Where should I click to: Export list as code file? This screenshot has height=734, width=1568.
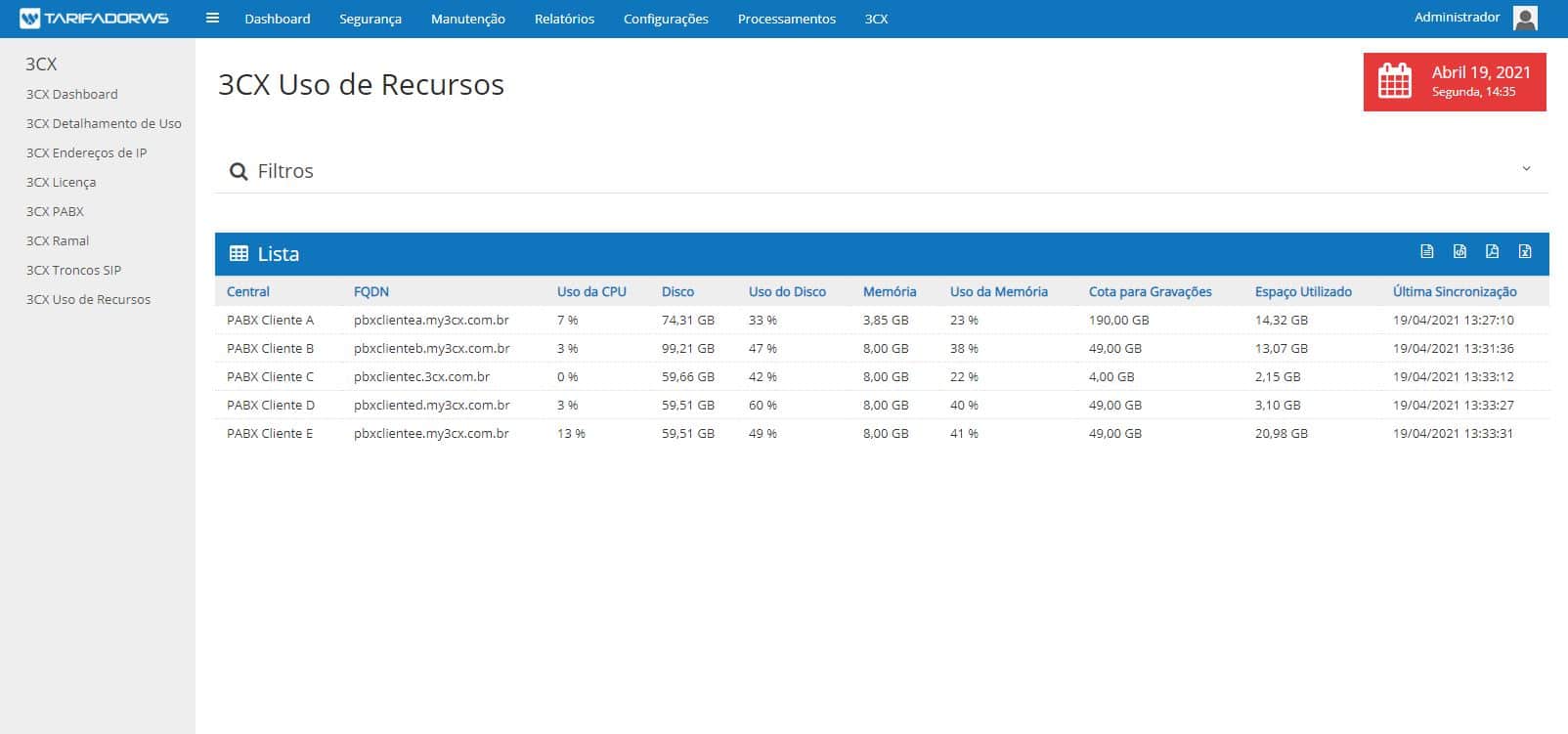coord(1459,252)
